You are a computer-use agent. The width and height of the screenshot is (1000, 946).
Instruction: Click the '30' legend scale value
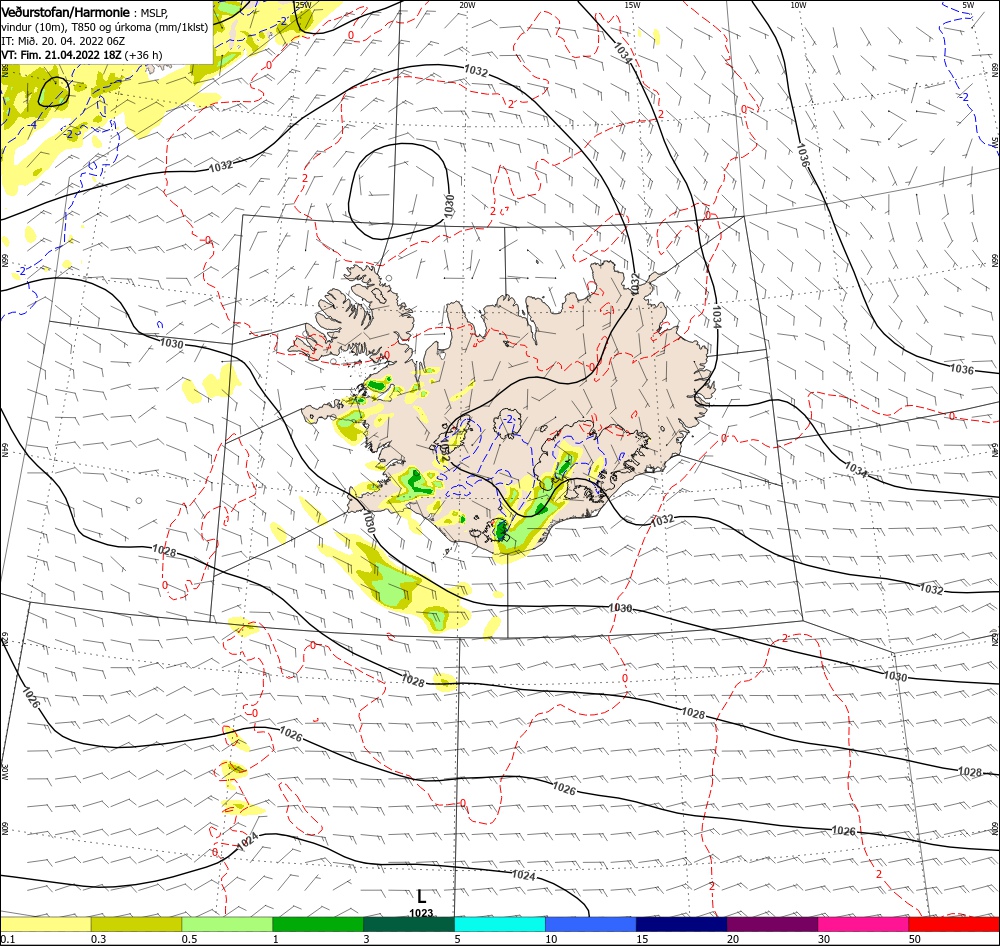(x=824, y=939)
